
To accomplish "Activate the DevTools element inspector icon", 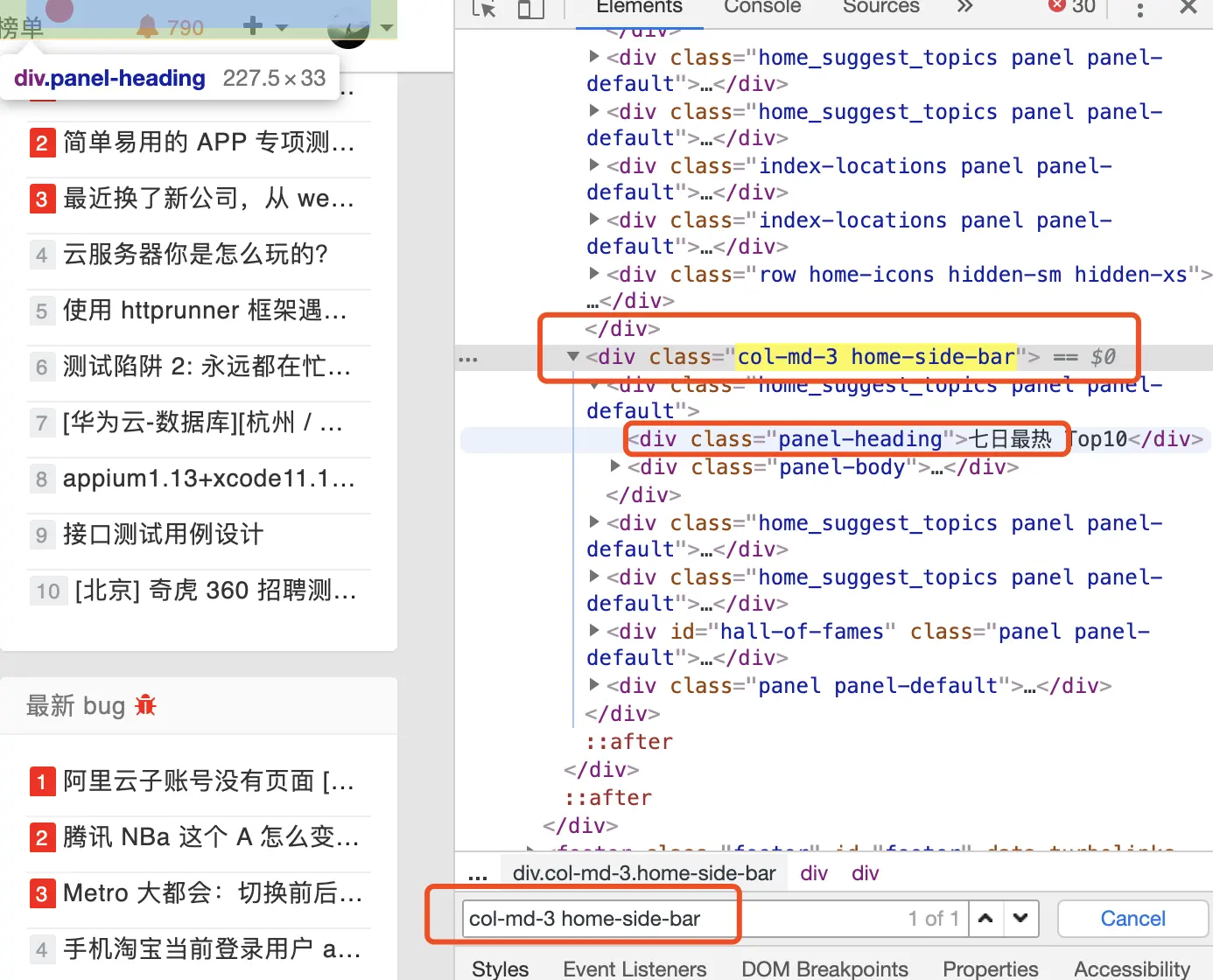I will [484, 8].
